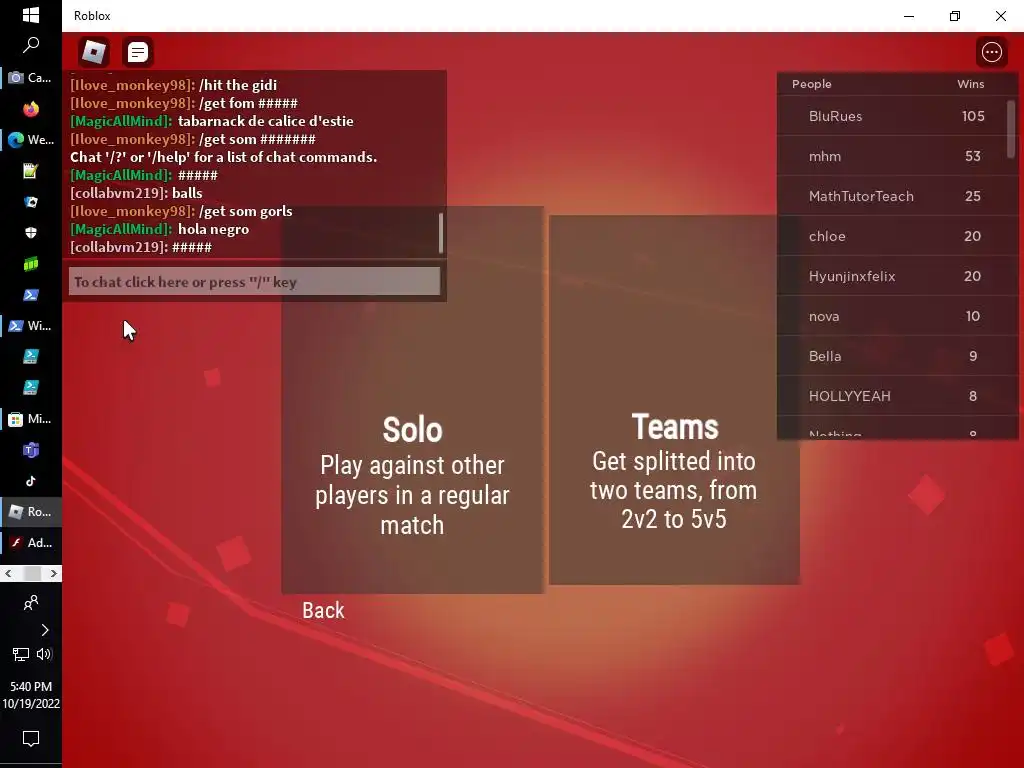Click the chat window scrollbar

tap(441, 232)
